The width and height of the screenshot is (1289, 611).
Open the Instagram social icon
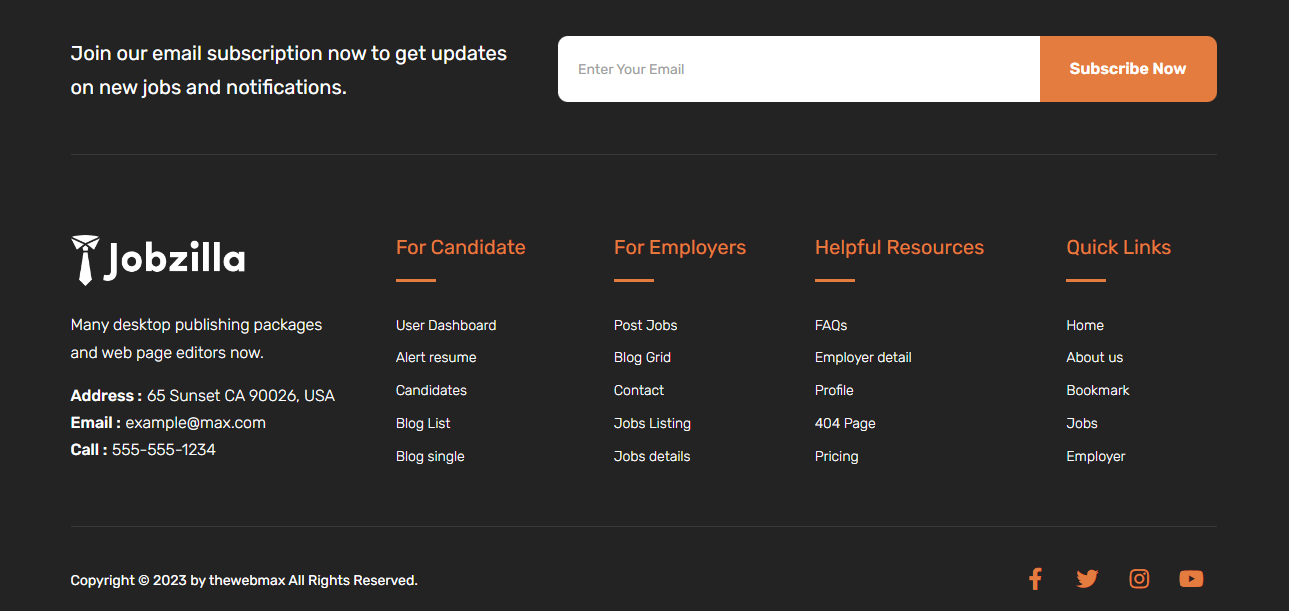[1139, 579]
